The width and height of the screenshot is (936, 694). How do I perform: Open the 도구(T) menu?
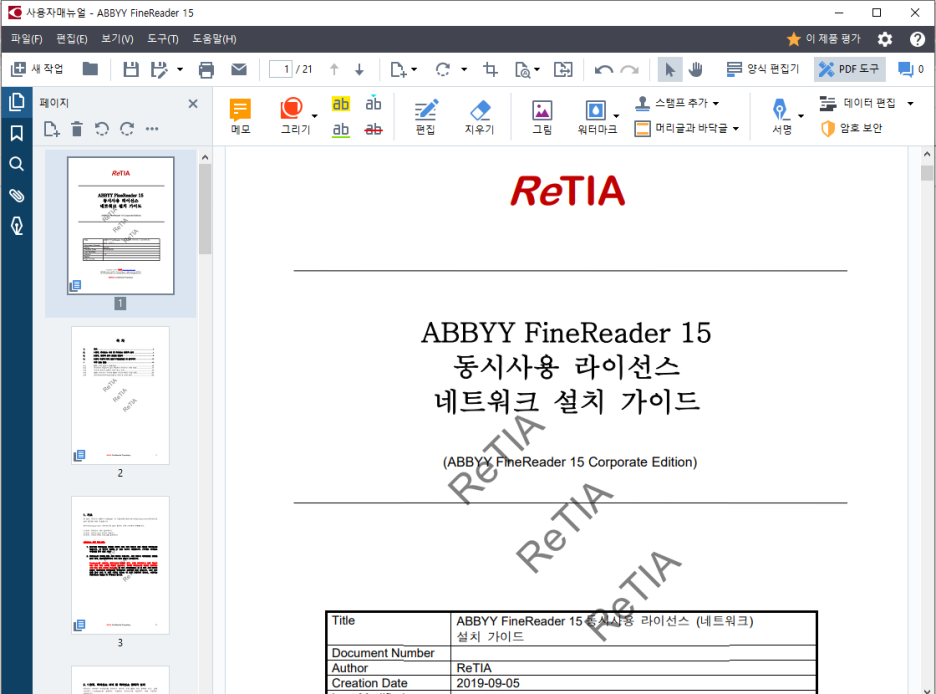point(163,39)
